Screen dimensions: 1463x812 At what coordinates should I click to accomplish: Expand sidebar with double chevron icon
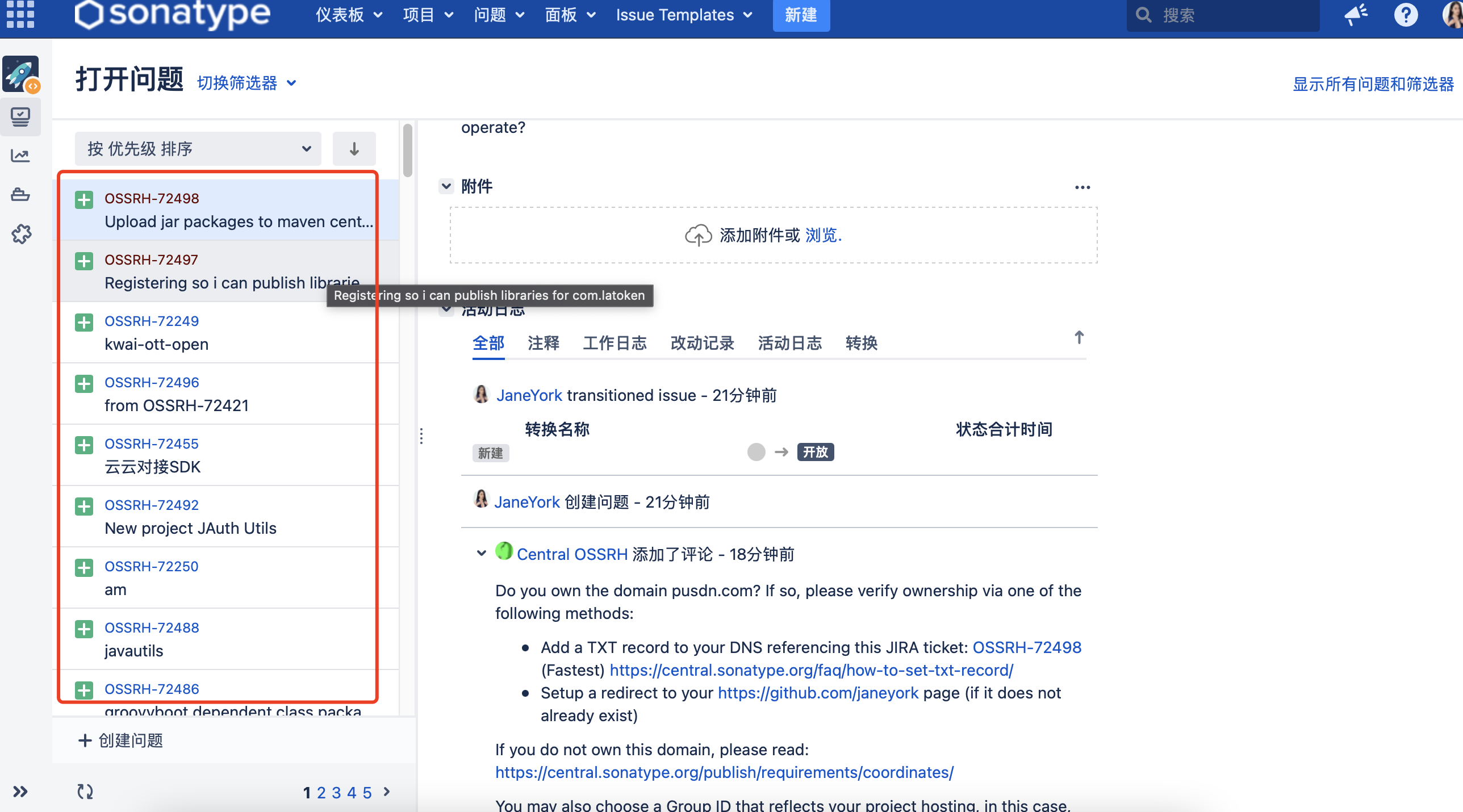pos(20,792)
